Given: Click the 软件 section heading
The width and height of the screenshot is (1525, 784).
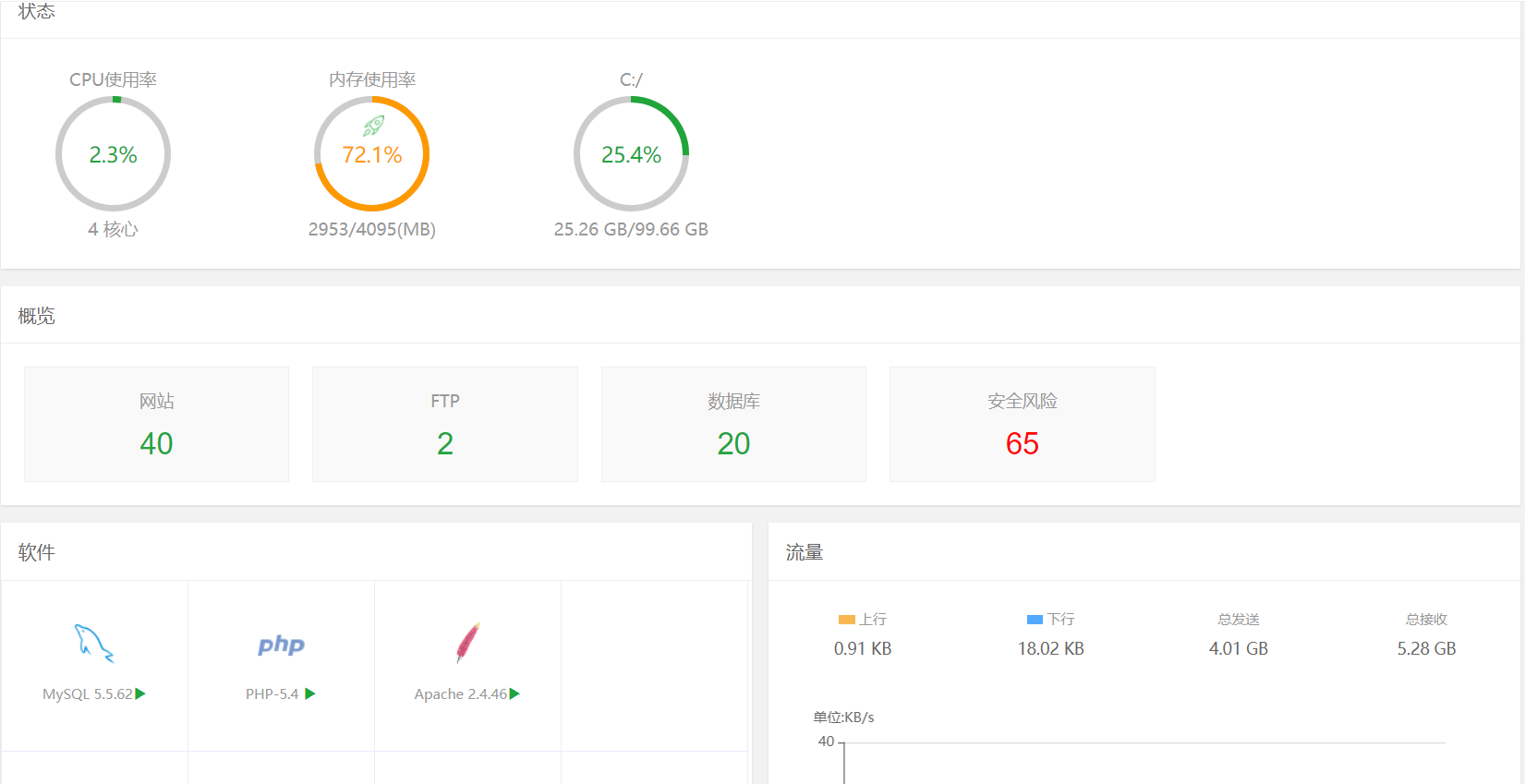Looking at the screenshot, I should click(x=37, y=552).
